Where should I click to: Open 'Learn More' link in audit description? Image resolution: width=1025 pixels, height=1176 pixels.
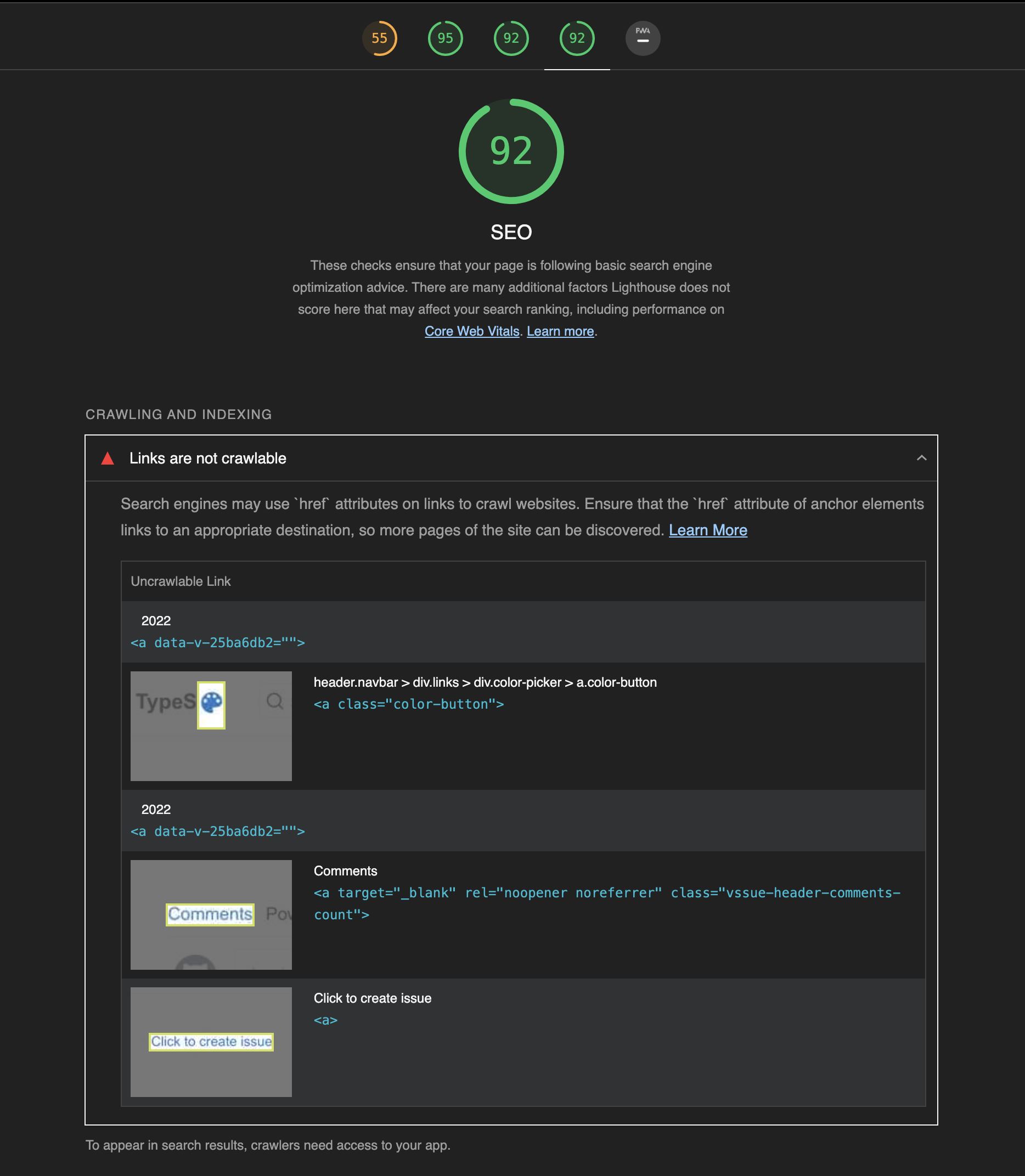pos(707,530)
